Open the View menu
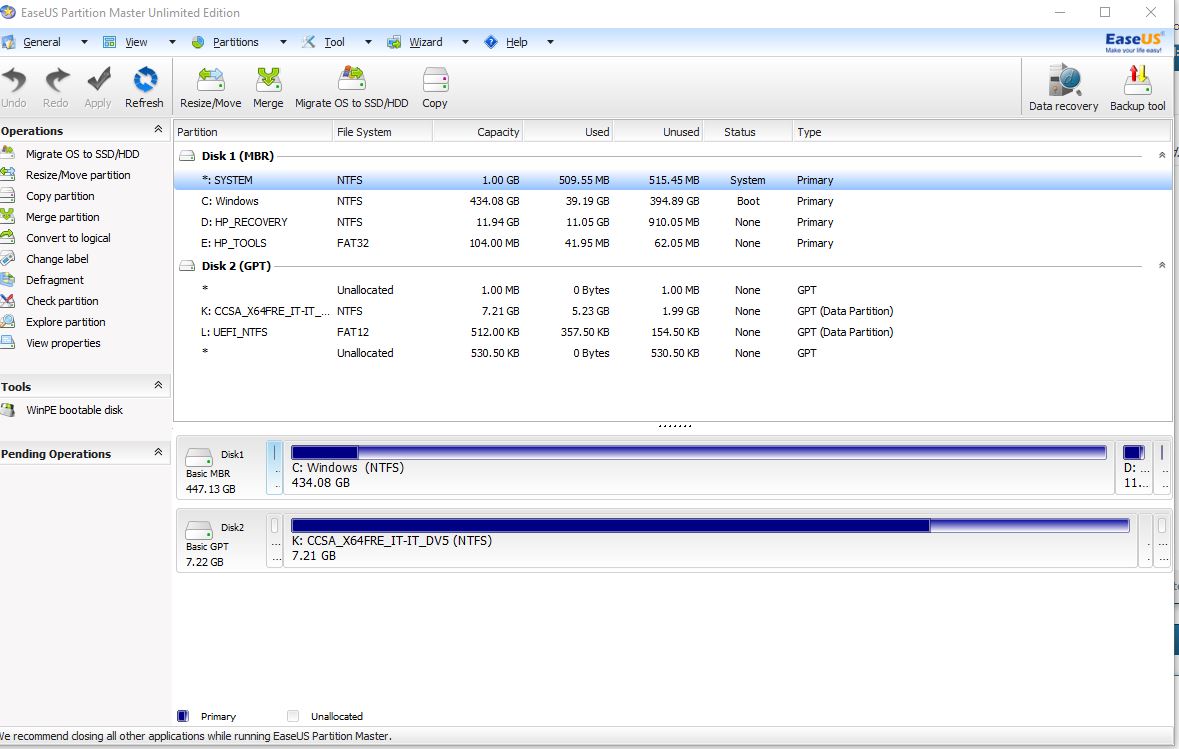 click(x=136, y=42)
